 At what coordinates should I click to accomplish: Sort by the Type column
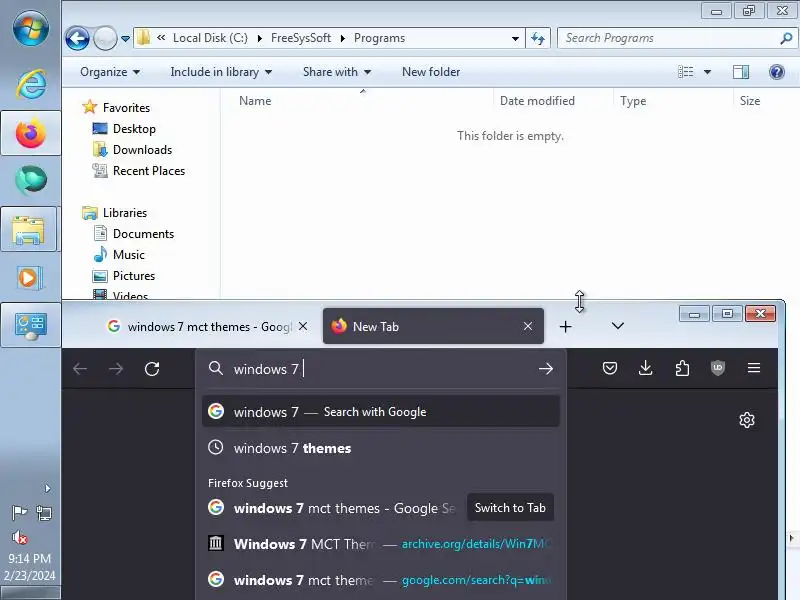[633, 101]
